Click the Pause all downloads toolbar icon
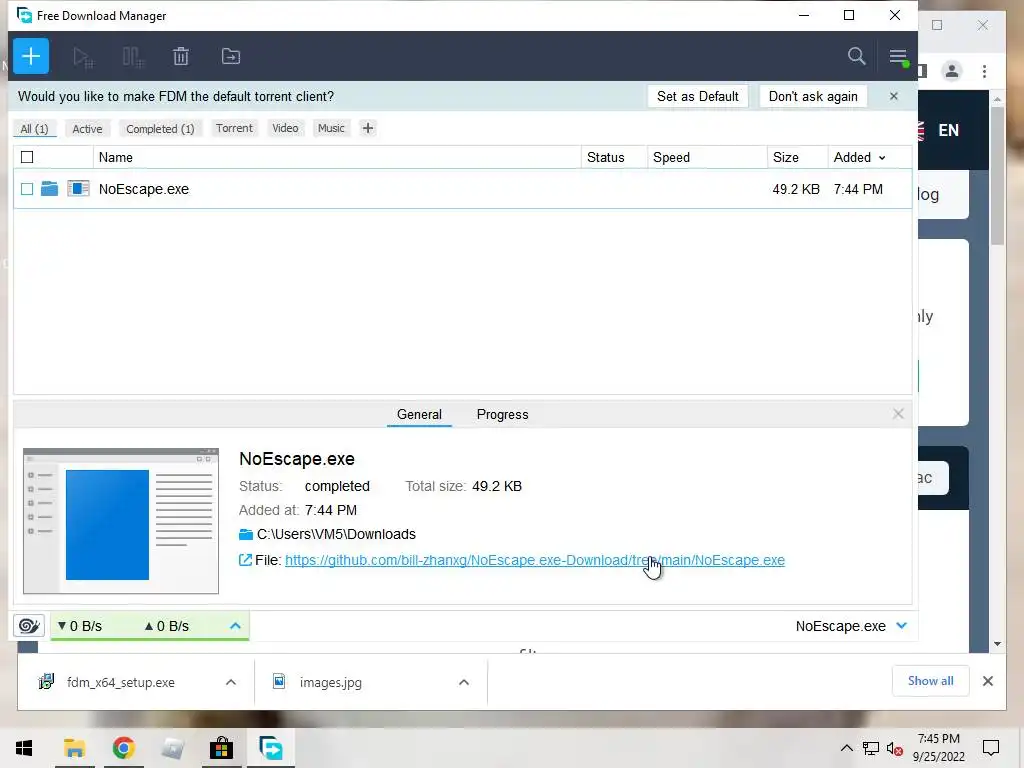1024x768 pixels. coord(133,57)
